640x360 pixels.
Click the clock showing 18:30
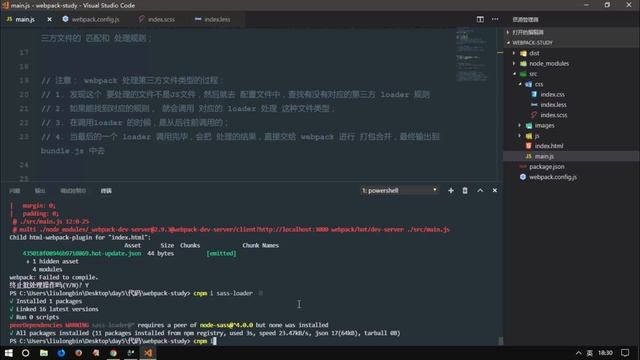[605, 353]
